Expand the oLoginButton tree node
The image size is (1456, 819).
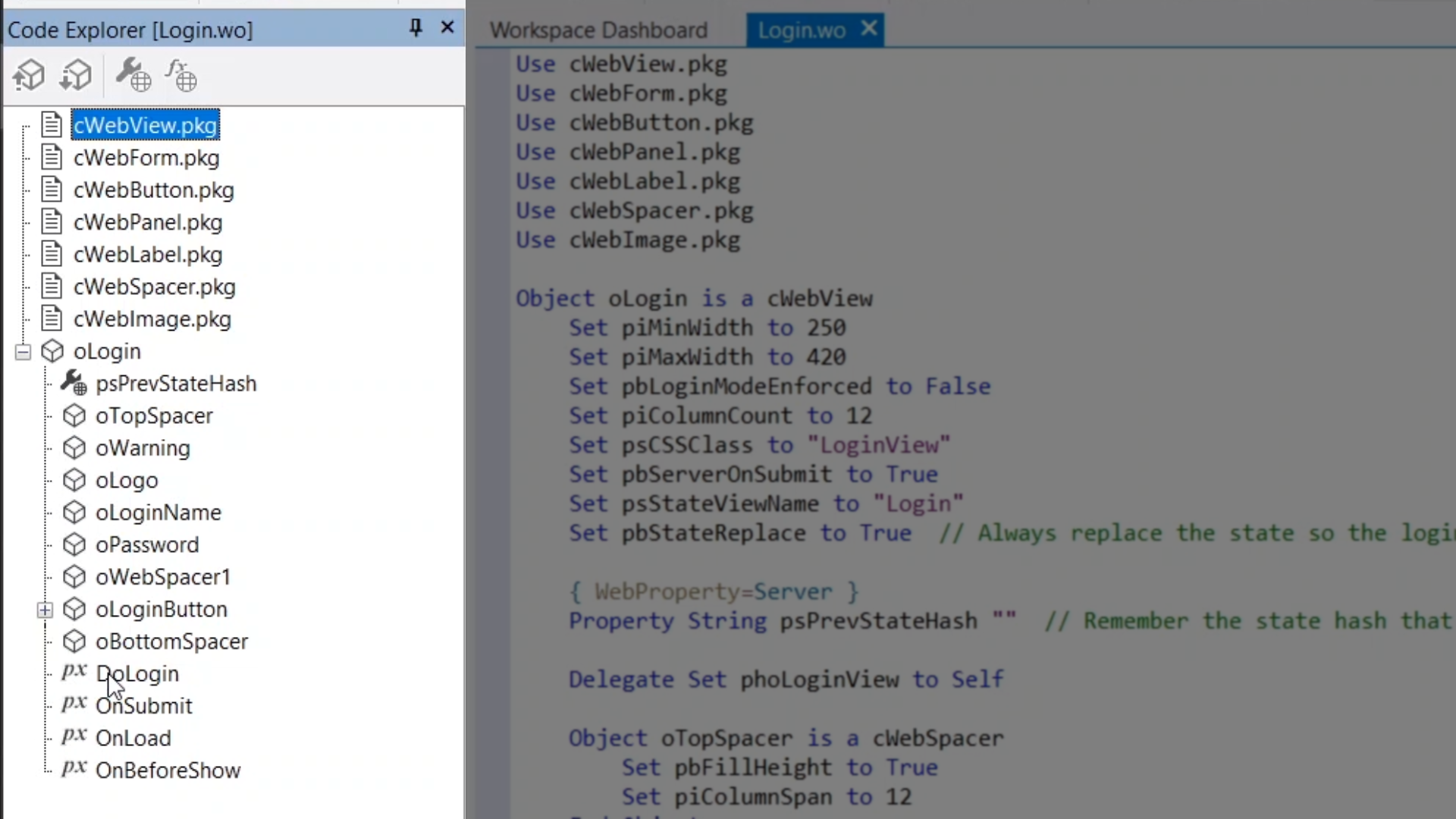tap(45, 610)
